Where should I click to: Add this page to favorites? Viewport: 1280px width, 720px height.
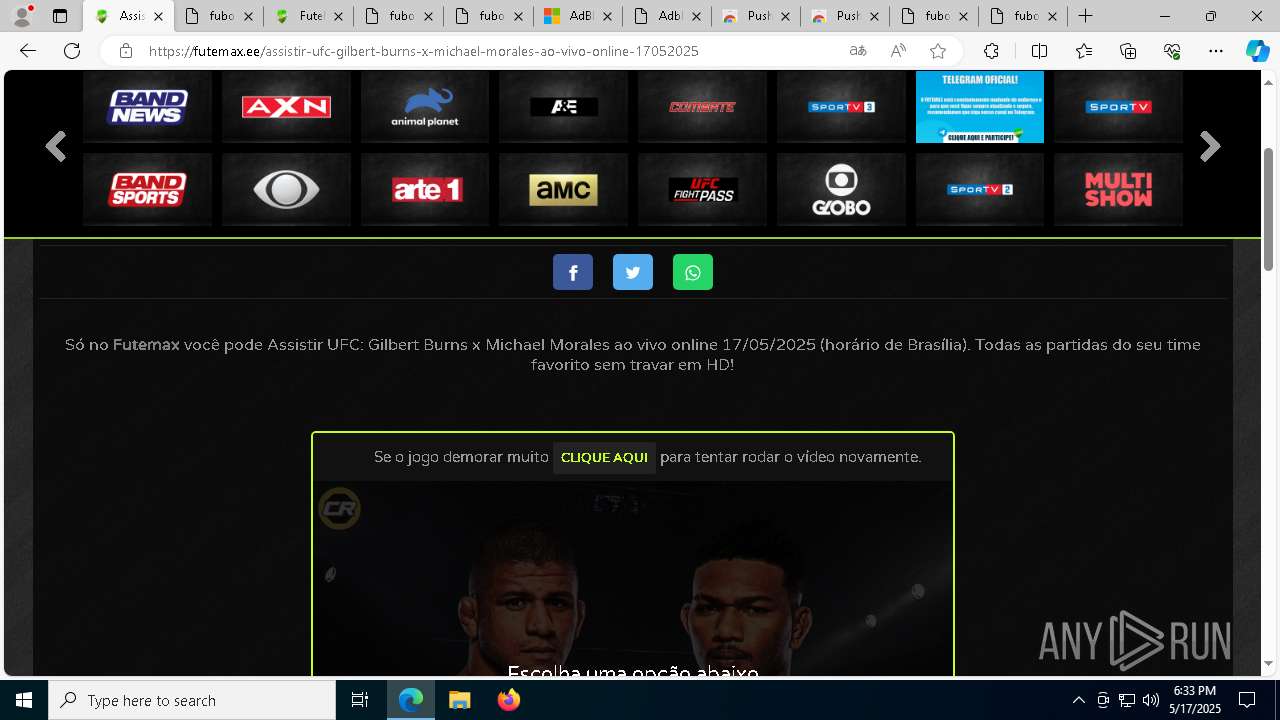(938, 51)
